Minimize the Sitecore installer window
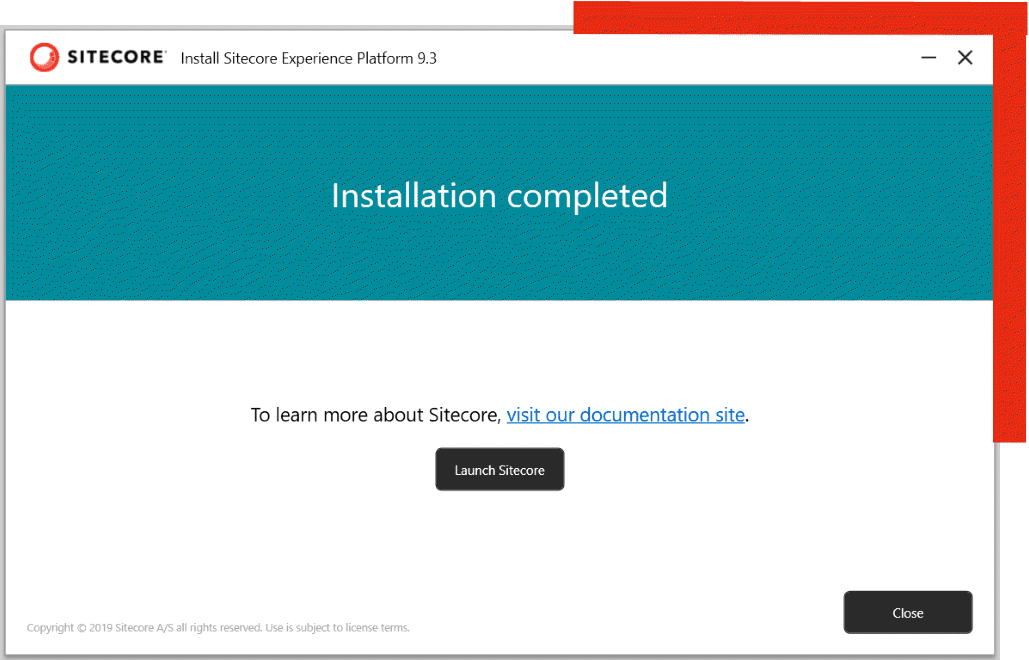Image resolution: width=1029 pixels, height=660 pixels. 929,58
